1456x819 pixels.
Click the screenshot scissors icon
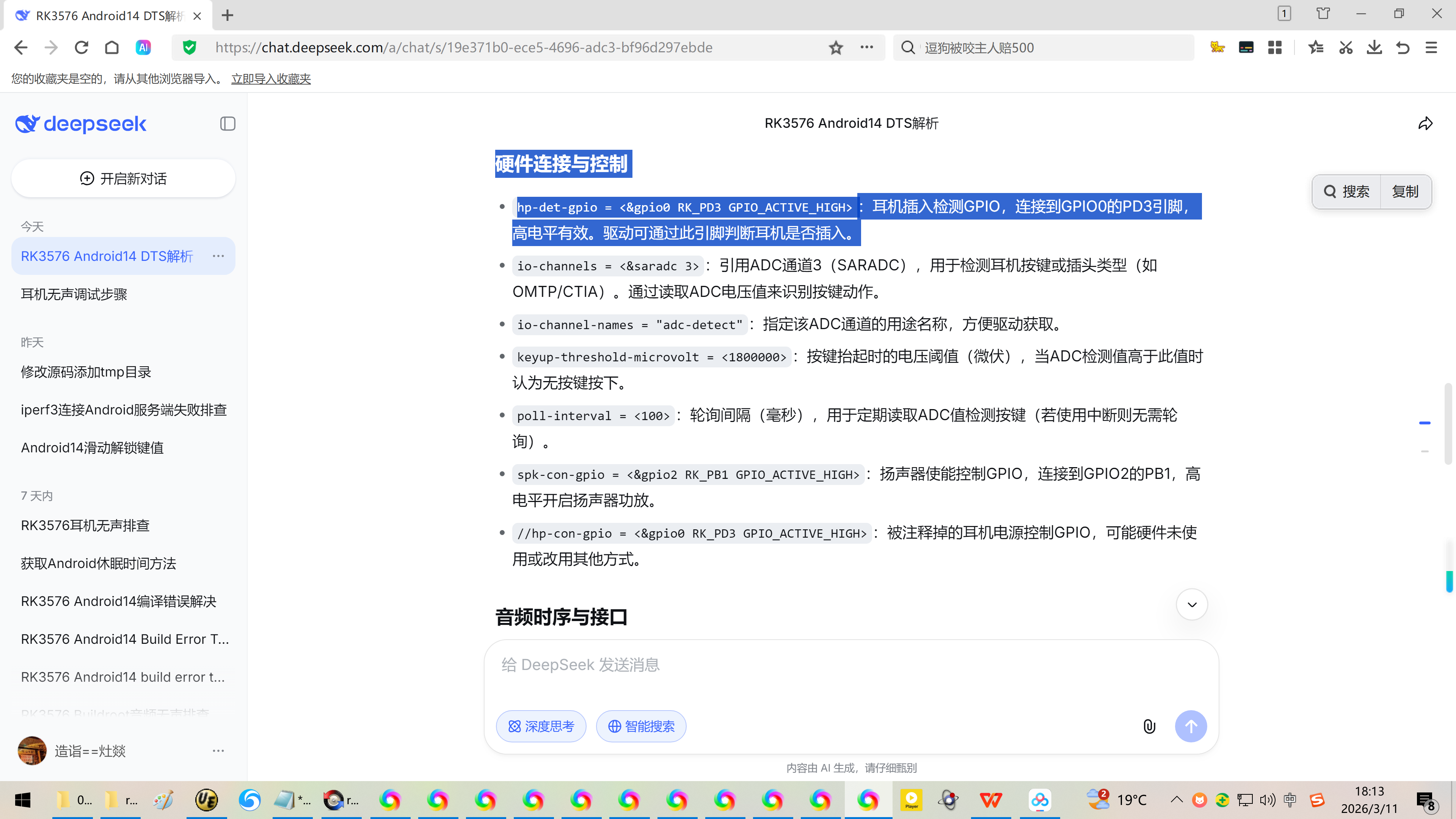pos(1345,47)
